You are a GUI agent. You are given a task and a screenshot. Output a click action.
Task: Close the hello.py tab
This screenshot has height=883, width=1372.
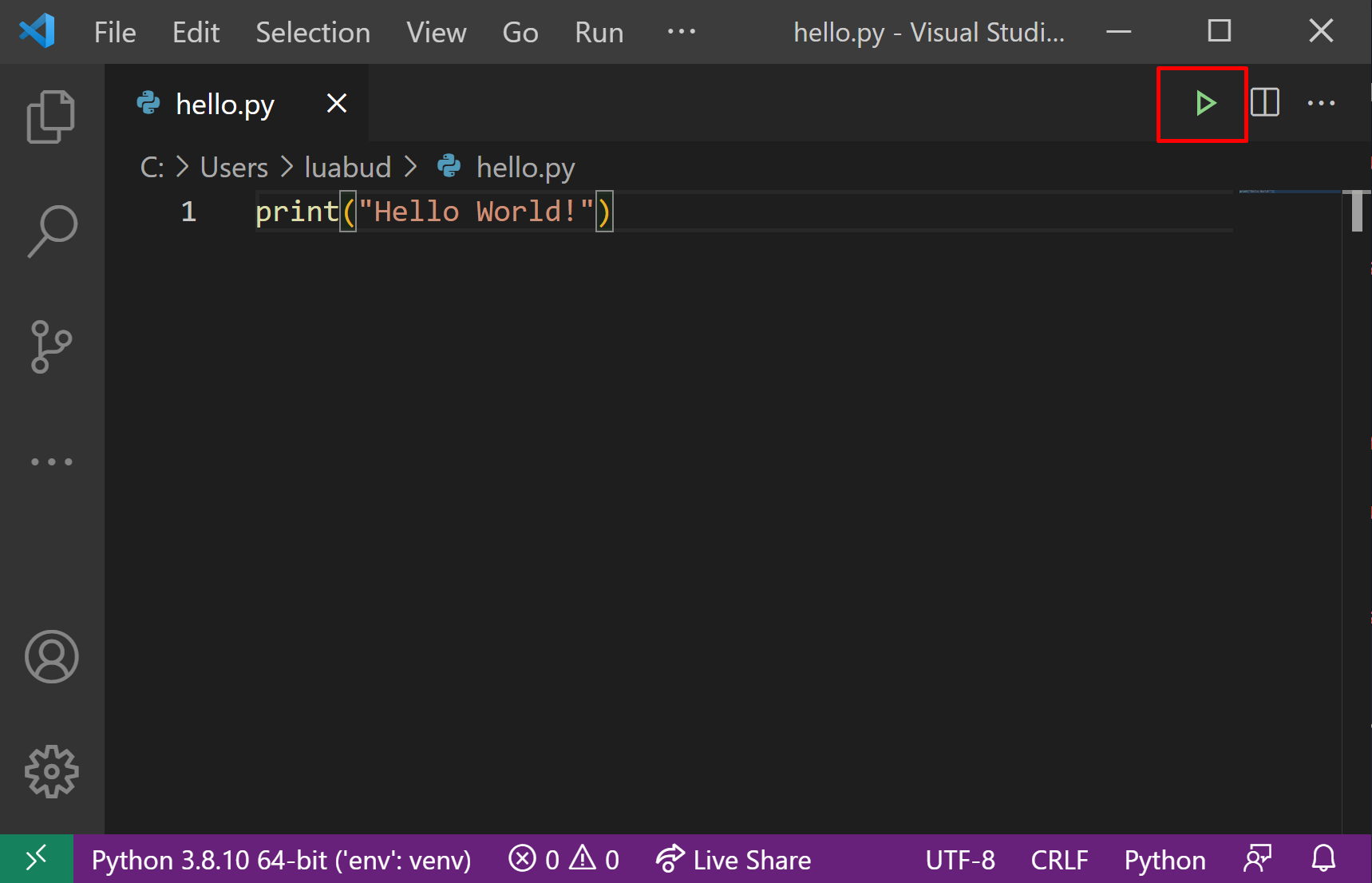[x=337, y=104]
